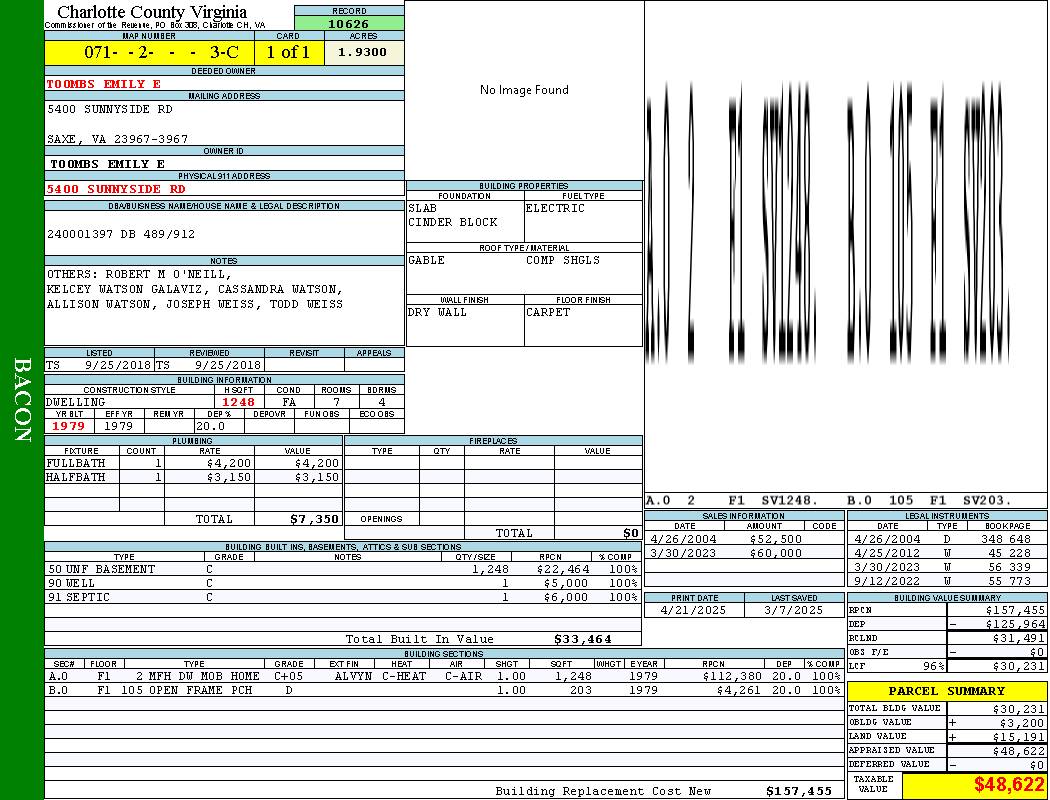Click the acres value 1.9300
1050x800 pixels.
(363, 52)
